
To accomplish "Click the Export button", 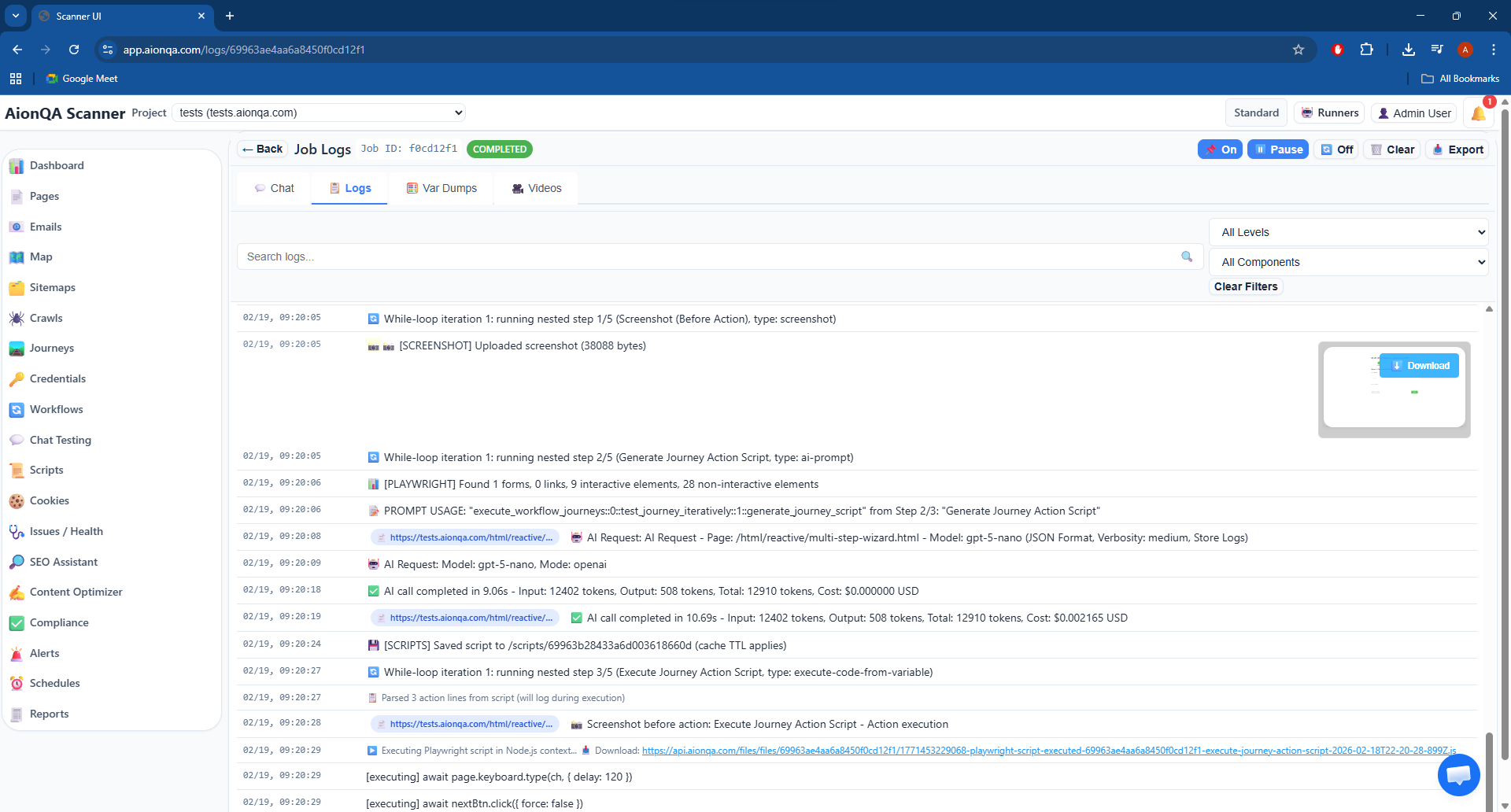I will coord(1458,149).
